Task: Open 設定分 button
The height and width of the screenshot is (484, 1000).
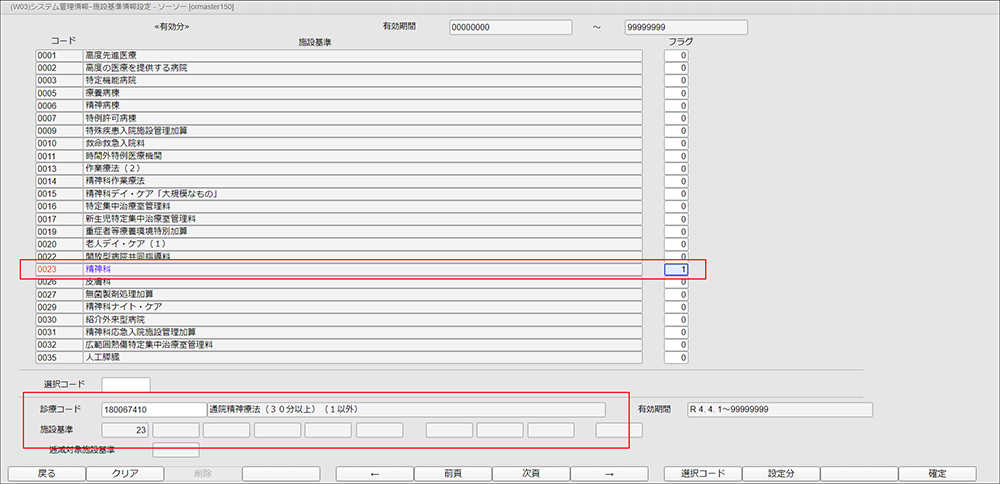Action: coord(780,474)
